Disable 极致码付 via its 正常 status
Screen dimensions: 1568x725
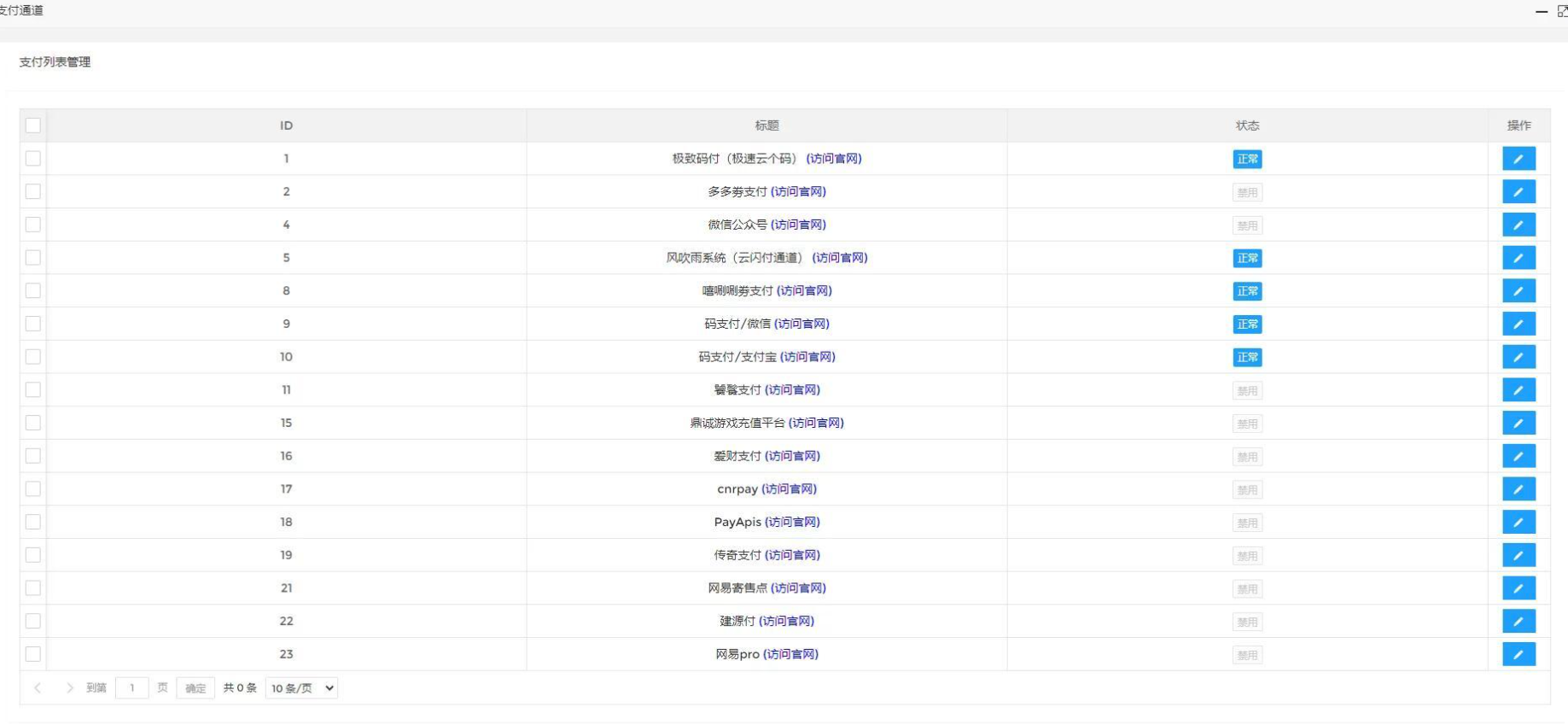pos(1247,160)
